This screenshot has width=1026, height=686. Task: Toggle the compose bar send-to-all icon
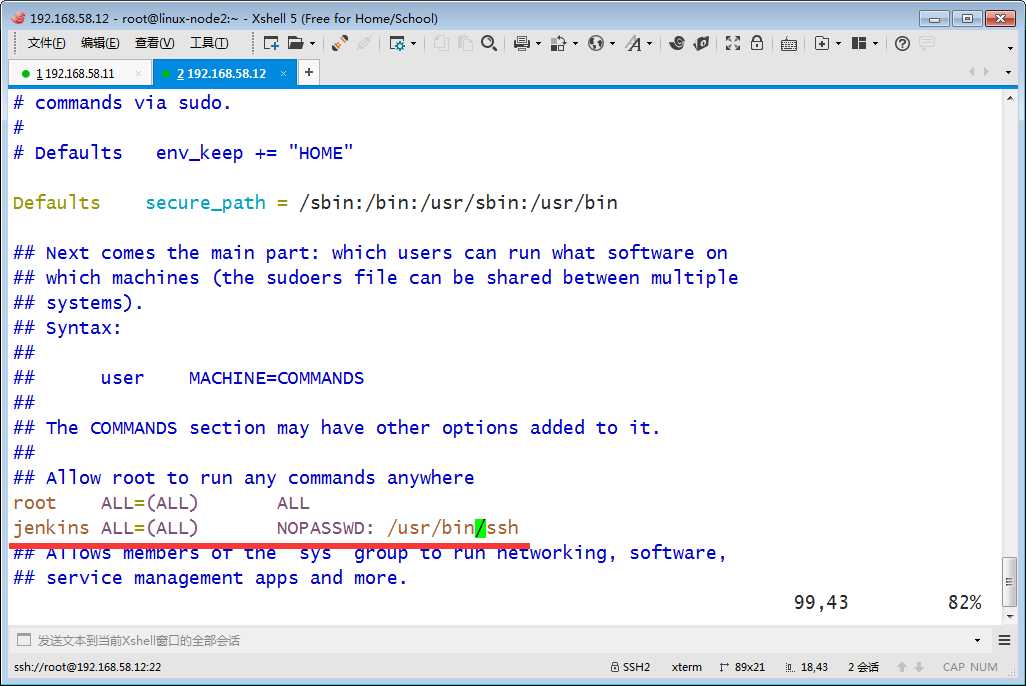24,640
